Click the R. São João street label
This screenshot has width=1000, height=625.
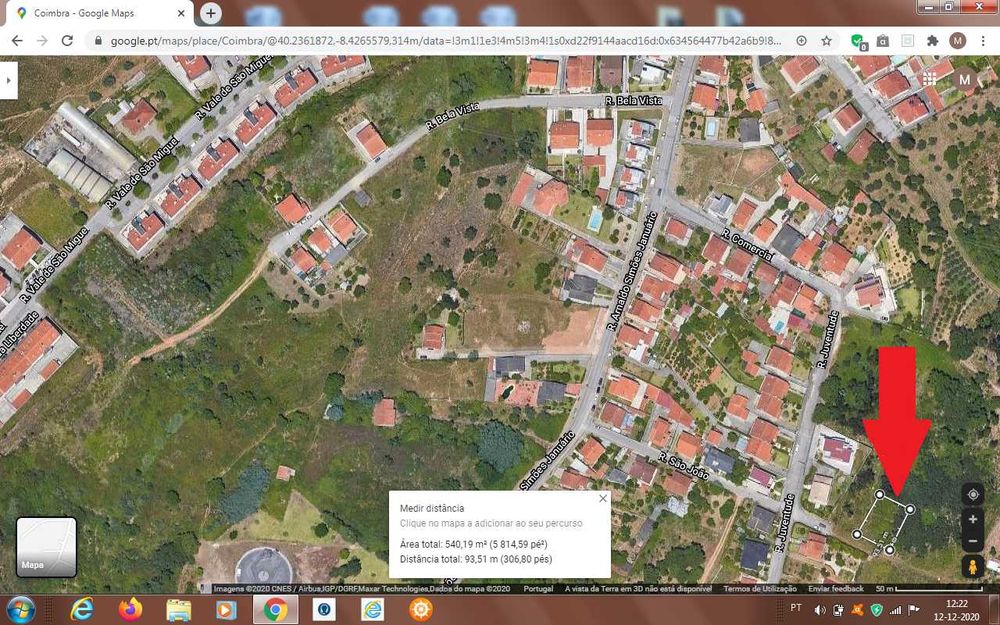[x=683, y=466]
